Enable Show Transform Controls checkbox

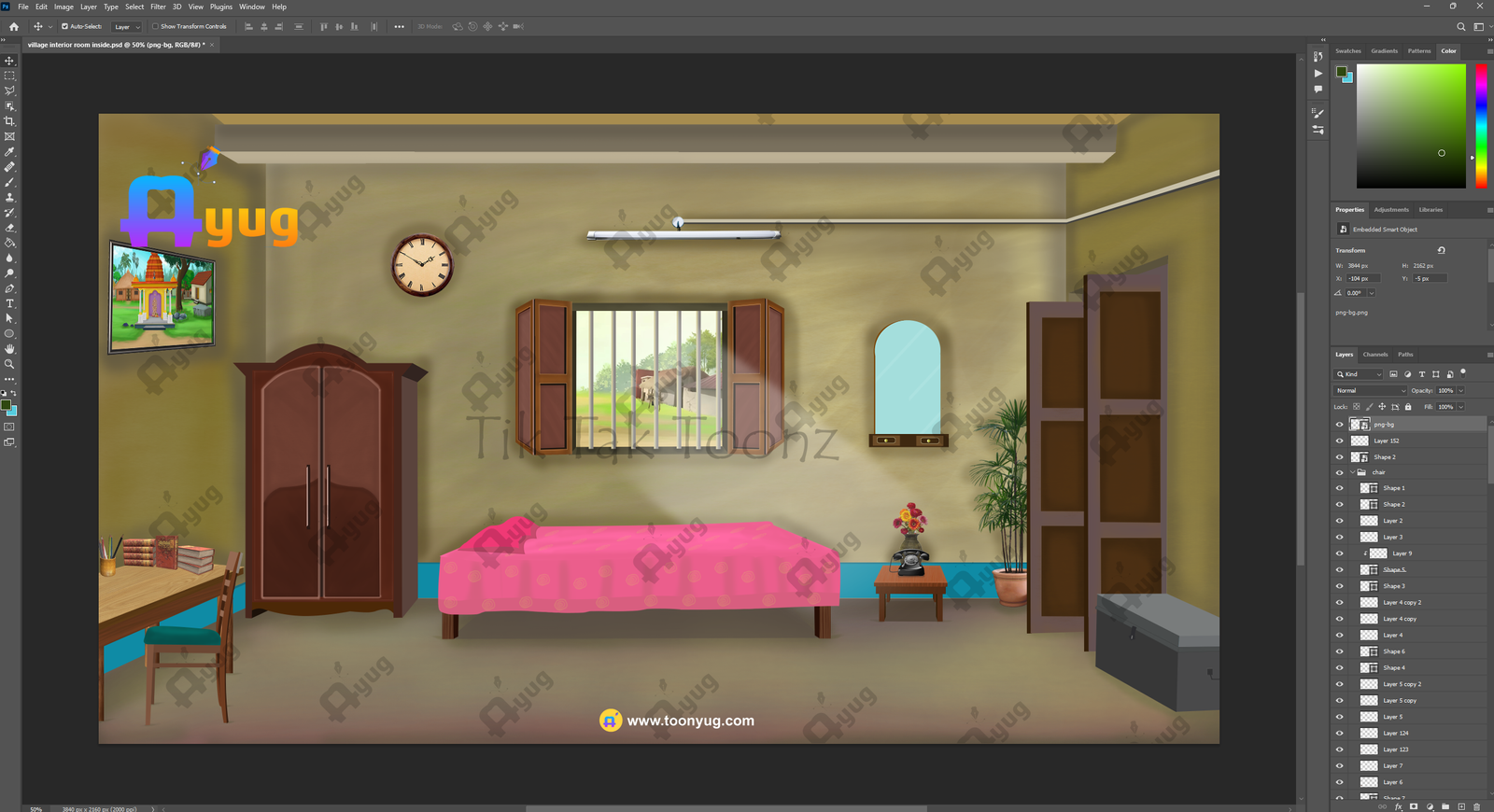coord(155,27)
